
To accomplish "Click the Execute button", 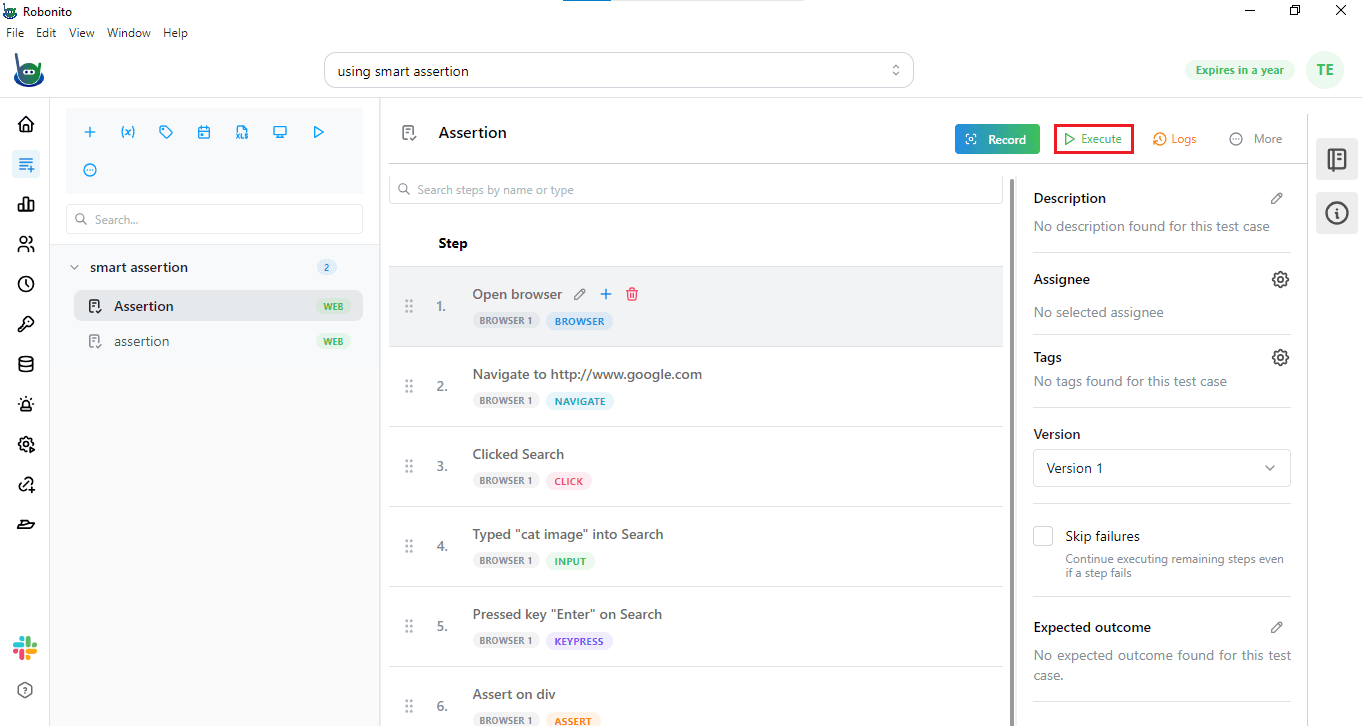I will click(1093, 138).
